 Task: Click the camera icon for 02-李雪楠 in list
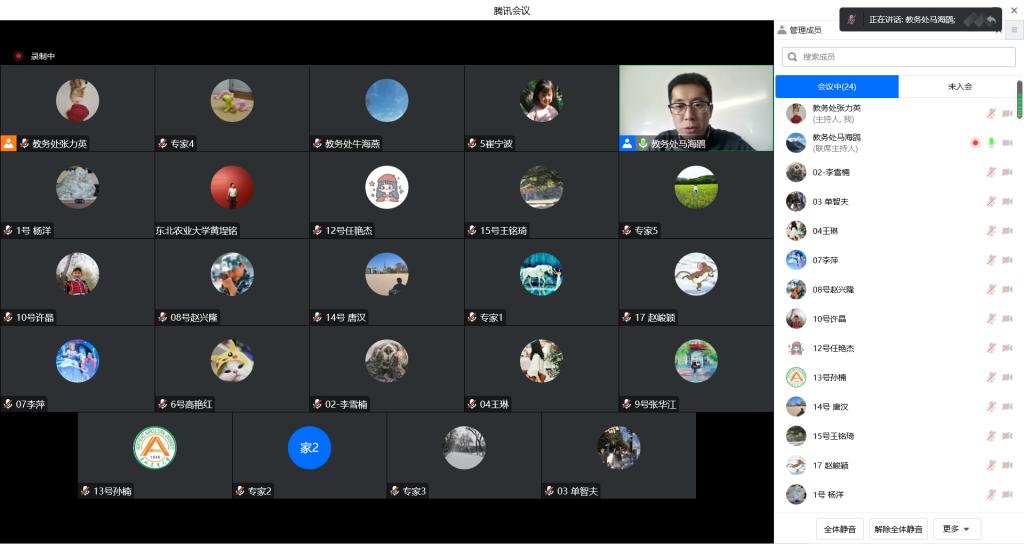click(x=1007, y=172)
